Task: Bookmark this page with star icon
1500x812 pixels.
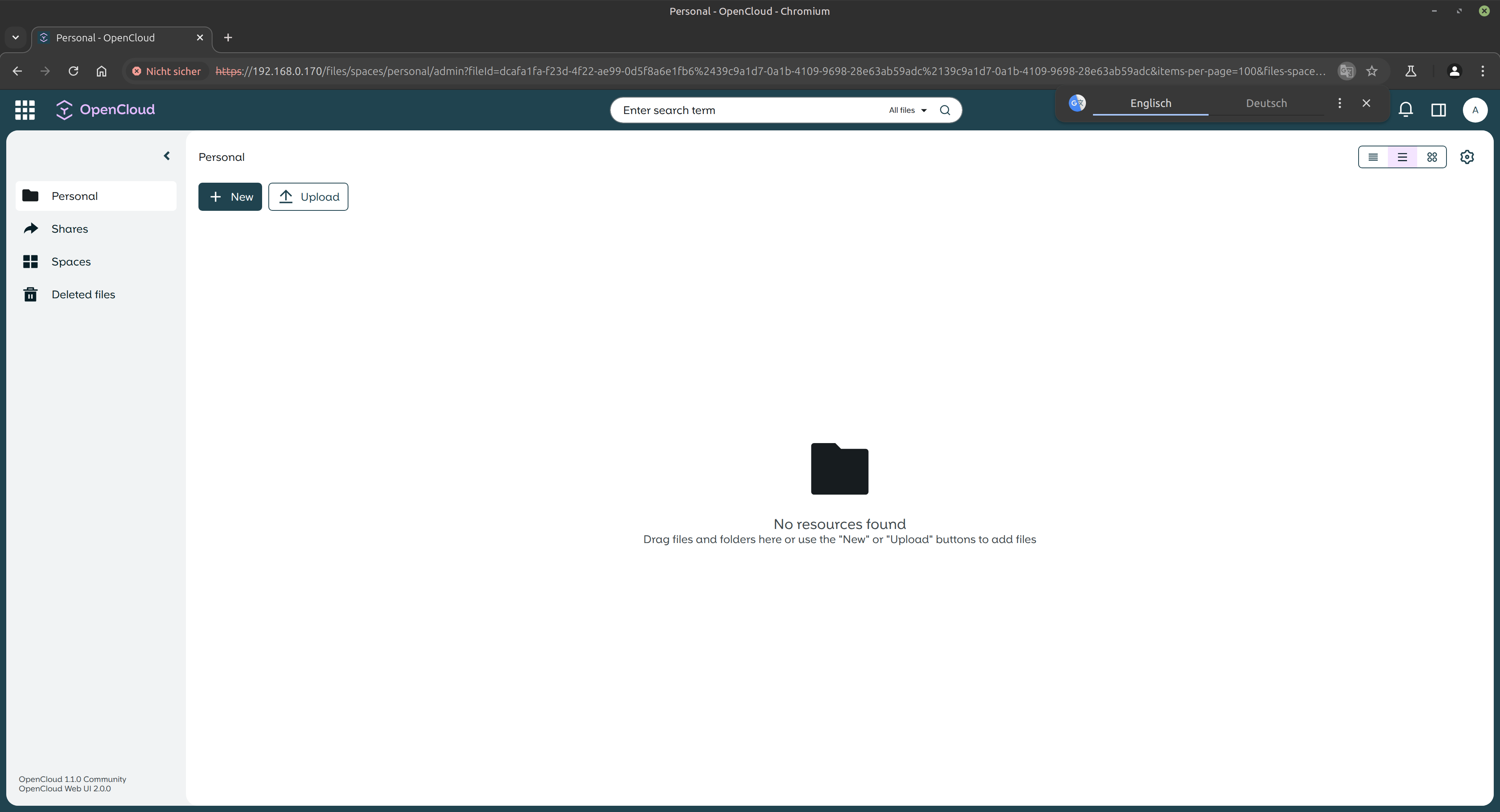Action: 1372,71
